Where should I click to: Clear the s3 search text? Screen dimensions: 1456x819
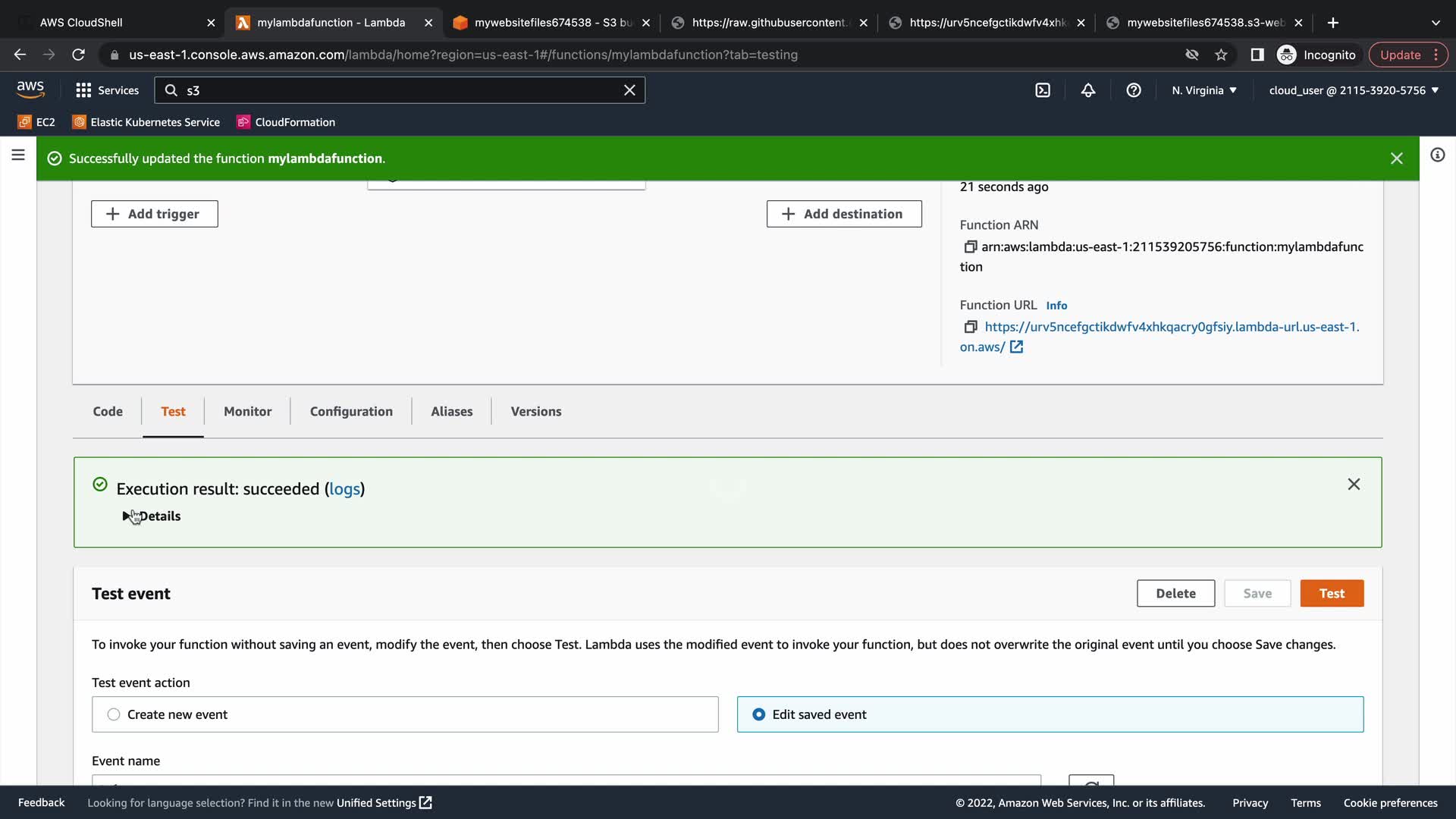point(629,90)
